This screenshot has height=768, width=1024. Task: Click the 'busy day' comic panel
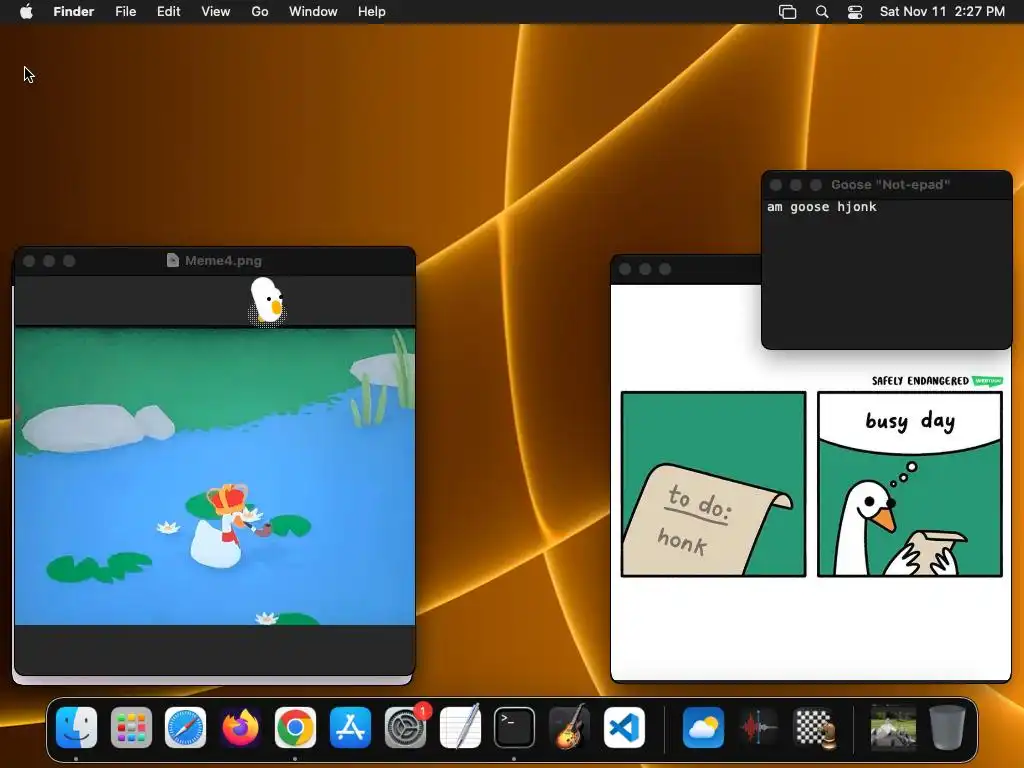pyautogui.click(x=910, y=484)
